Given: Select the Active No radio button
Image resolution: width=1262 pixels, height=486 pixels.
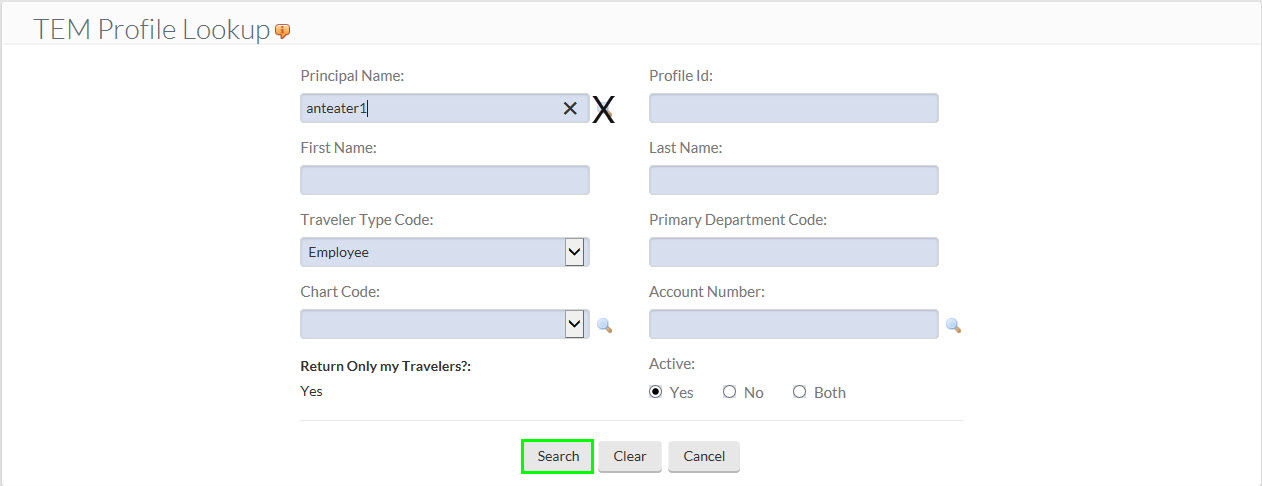Looking at the screenshot, I should coord(730,392).
